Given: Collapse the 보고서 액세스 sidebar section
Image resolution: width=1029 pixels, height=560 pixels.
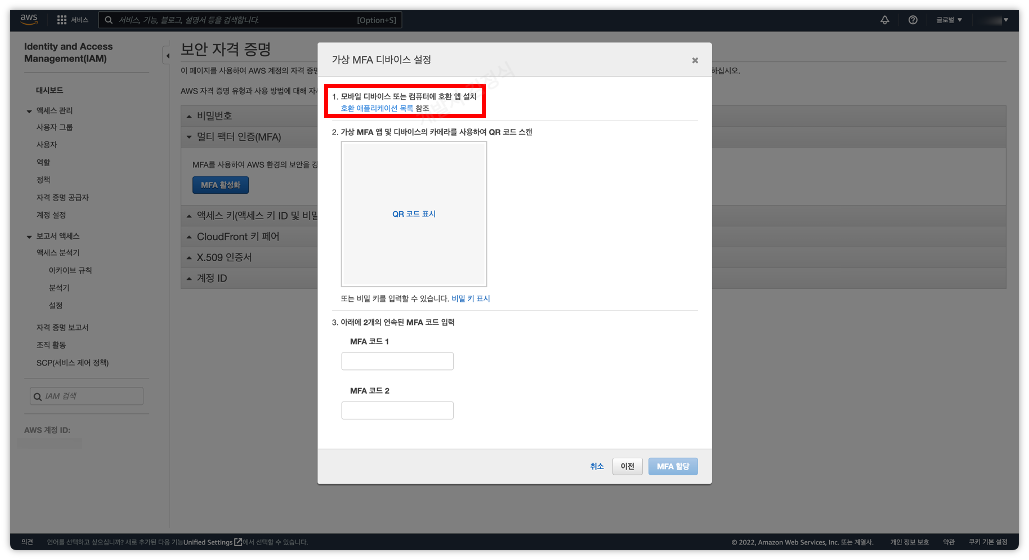Looking at the screenshot, I should coord(29,236).
